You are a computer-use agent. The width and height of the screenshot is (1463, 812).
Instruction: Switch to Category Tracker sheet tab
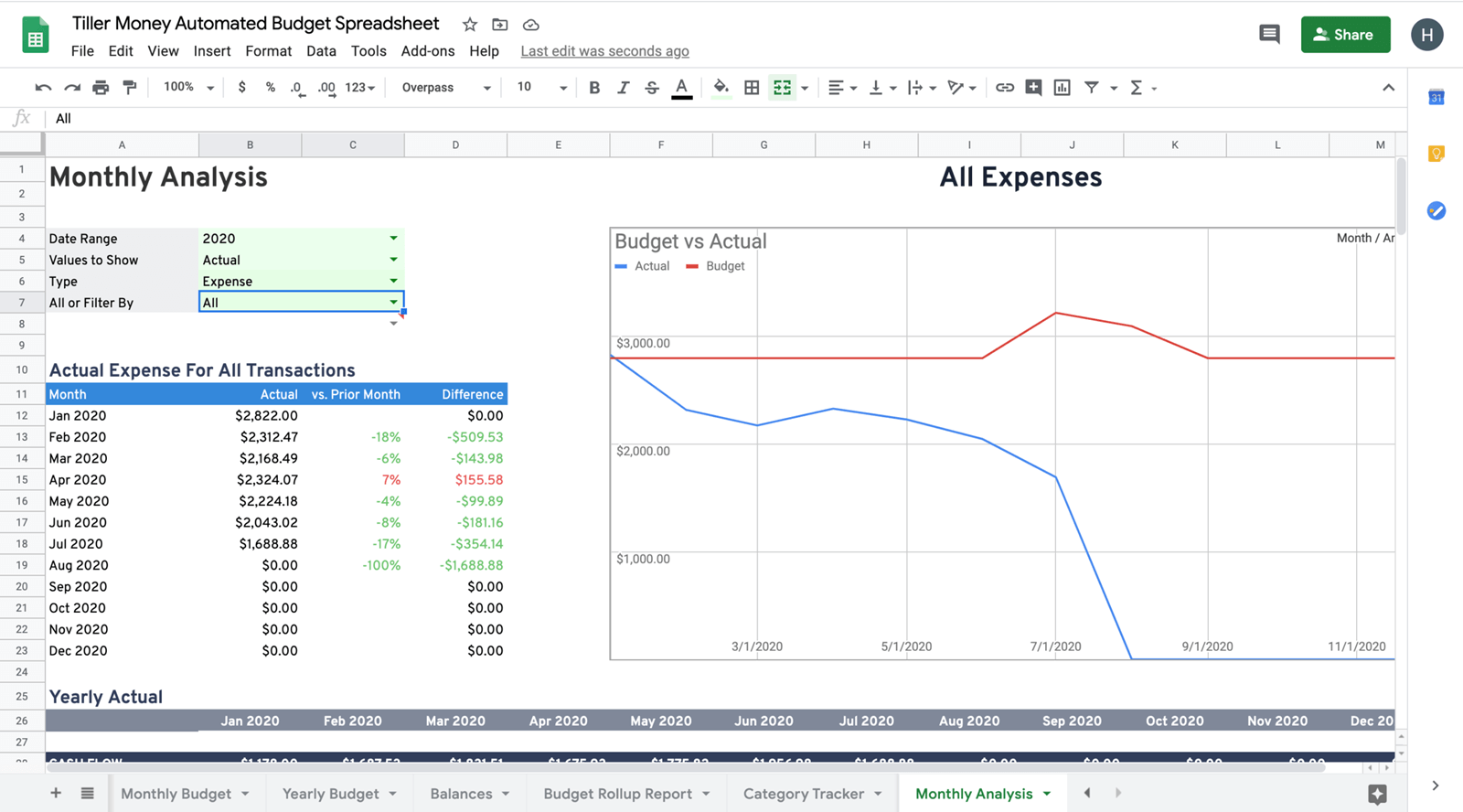(803, 794)
